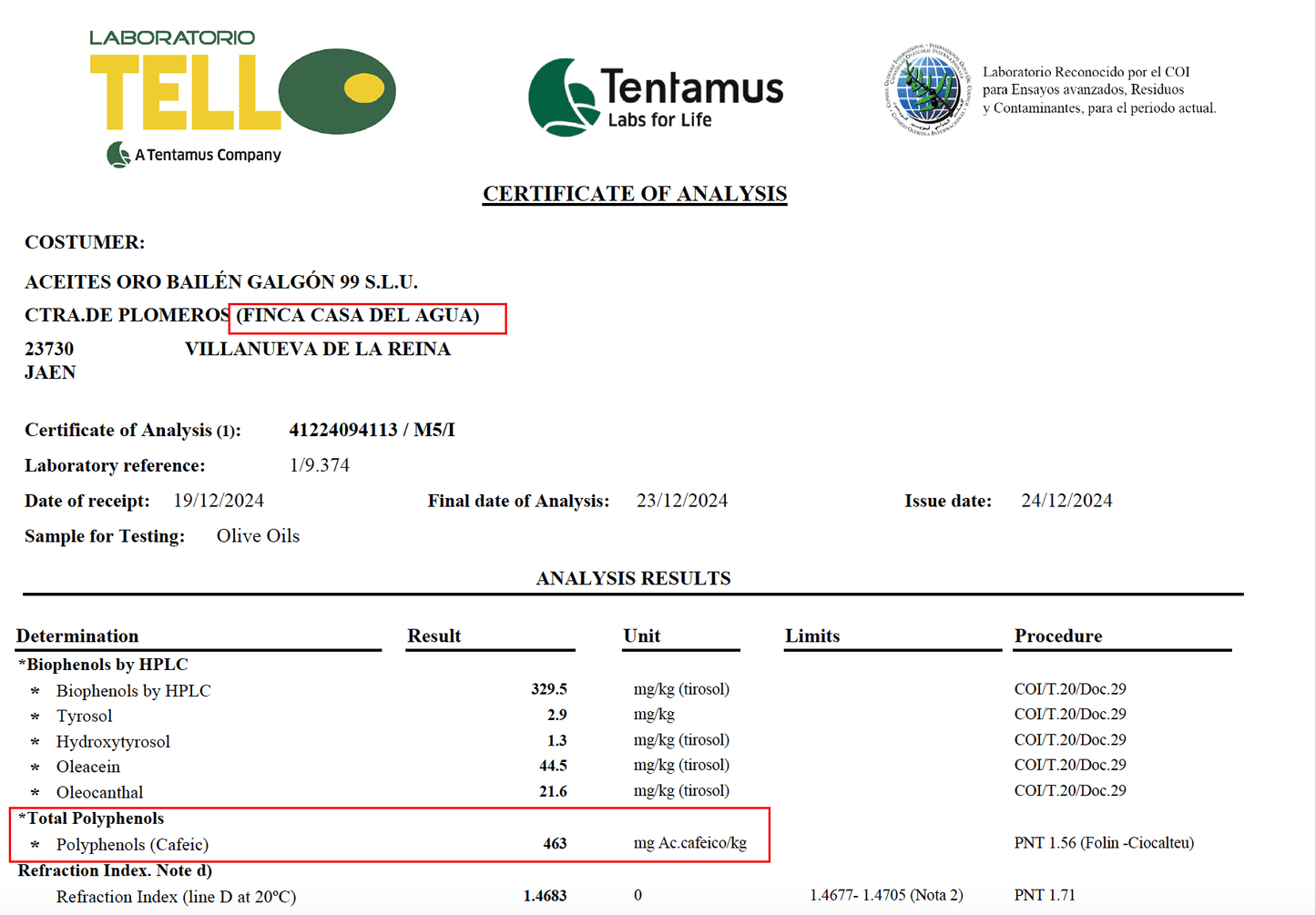
Task: Click the issue date 24/12/2024
Action: pyautogui.click(x=1066, y=501)
